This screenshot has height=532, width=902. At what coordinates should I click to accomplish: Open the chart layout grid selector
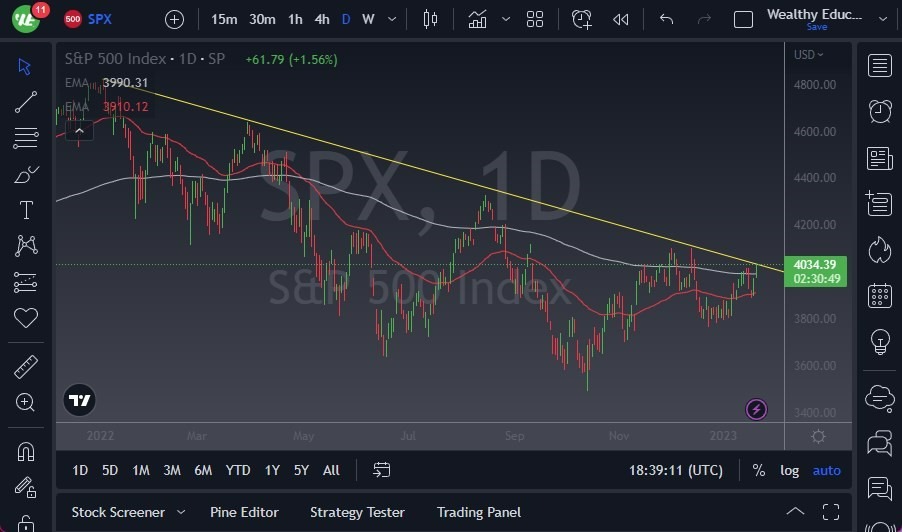click(535, 20)
